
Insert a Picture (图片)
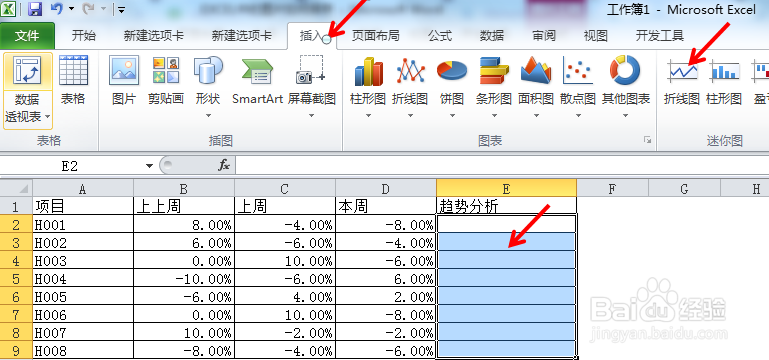click(x=124, y=81)
